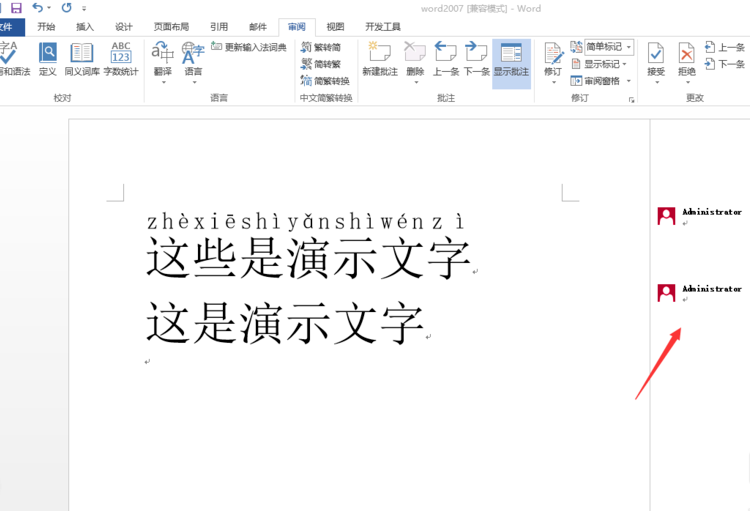Click Update IME Dictionary (更新输入法词典)

pyautogui.click(x=249, y=47)
